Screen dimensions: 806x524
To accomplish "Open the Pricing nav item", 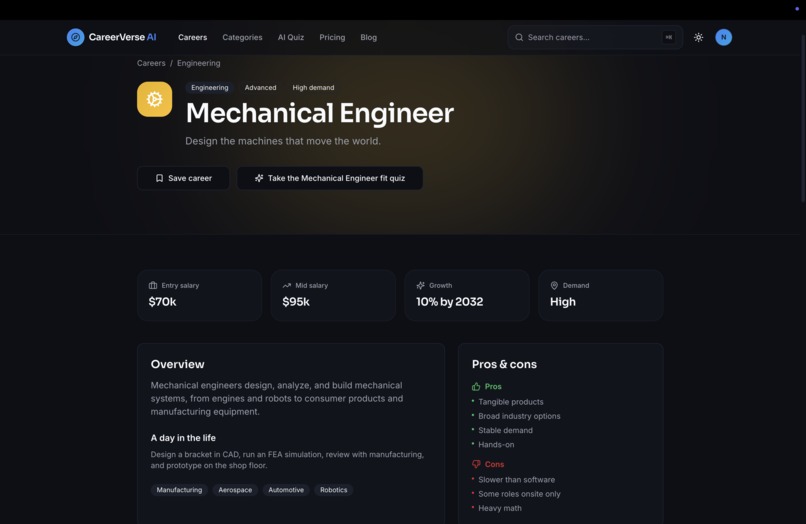I will coord(332,37).
